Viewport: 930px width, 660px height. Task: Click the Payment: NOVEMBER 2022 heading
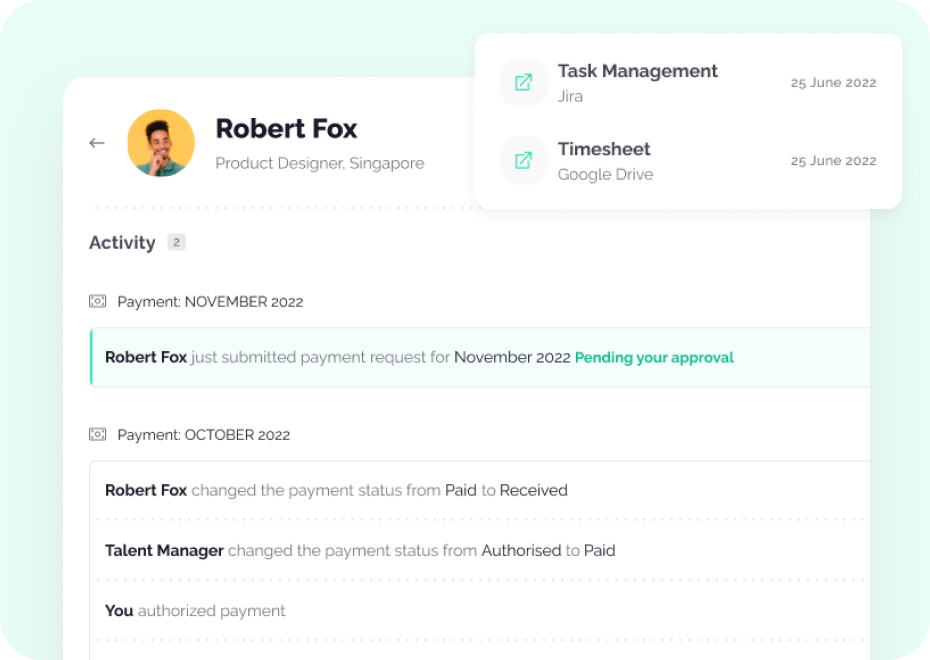click(210, 301)
